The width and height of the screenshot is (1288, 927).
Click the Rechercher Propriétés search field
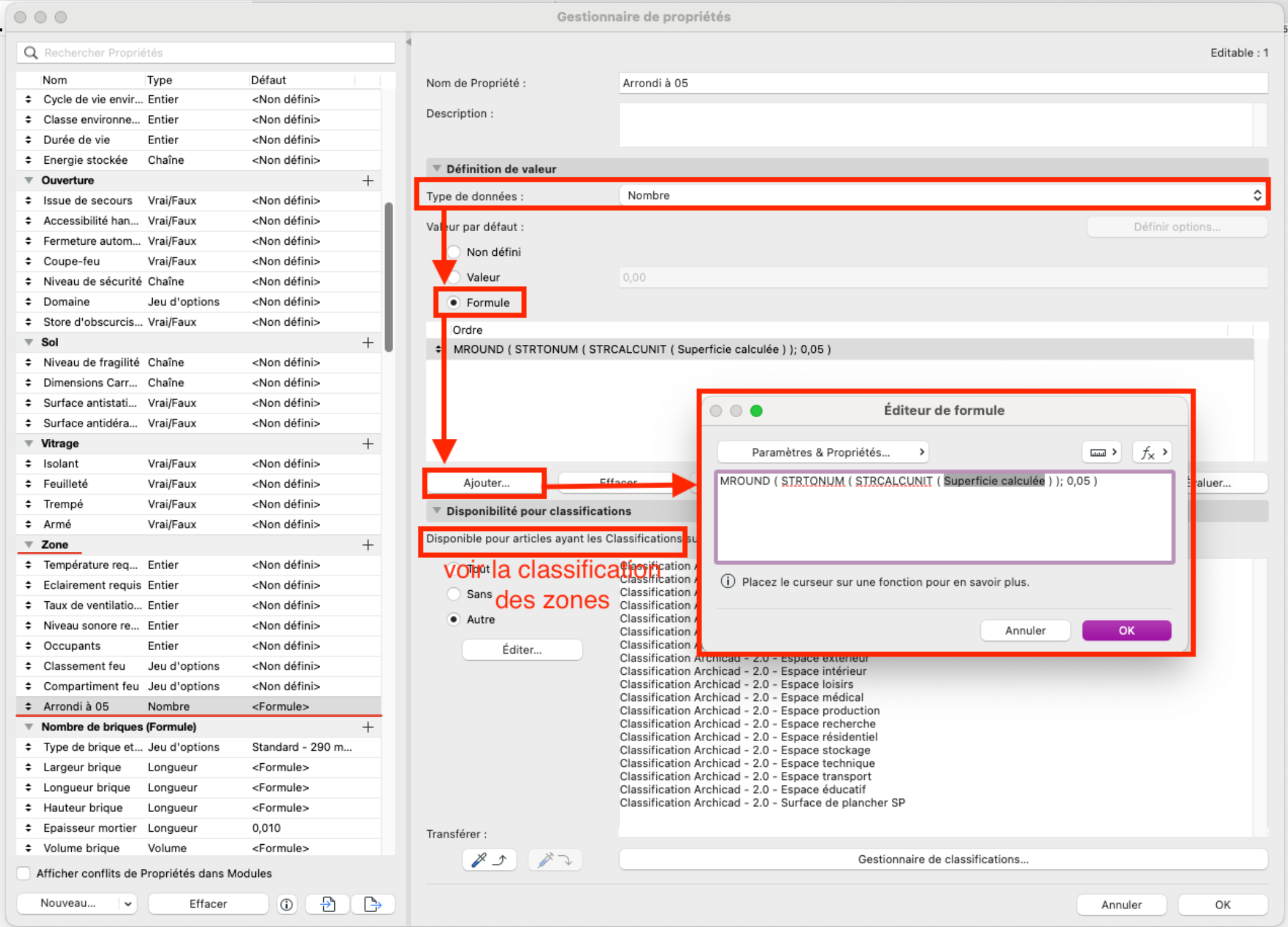(206, 53)
